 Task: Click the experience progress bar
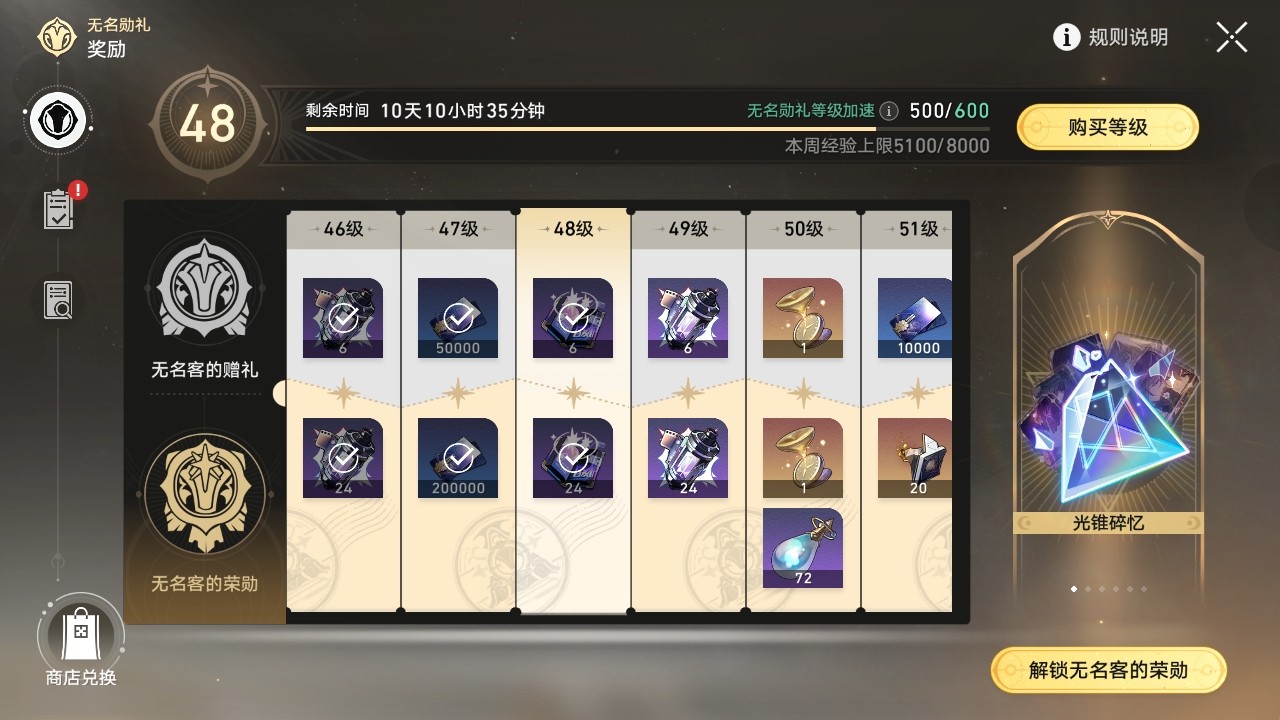pos(648,129)
